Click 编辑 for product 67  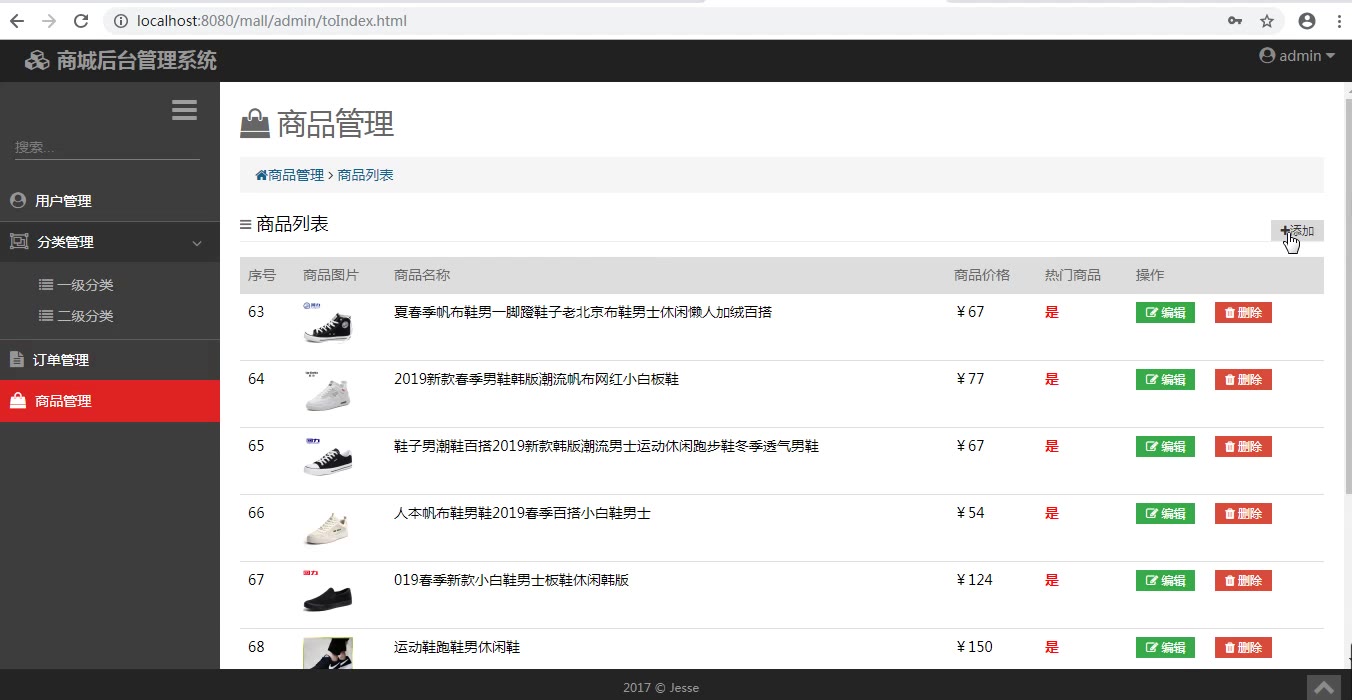[x=1165, y=581]
